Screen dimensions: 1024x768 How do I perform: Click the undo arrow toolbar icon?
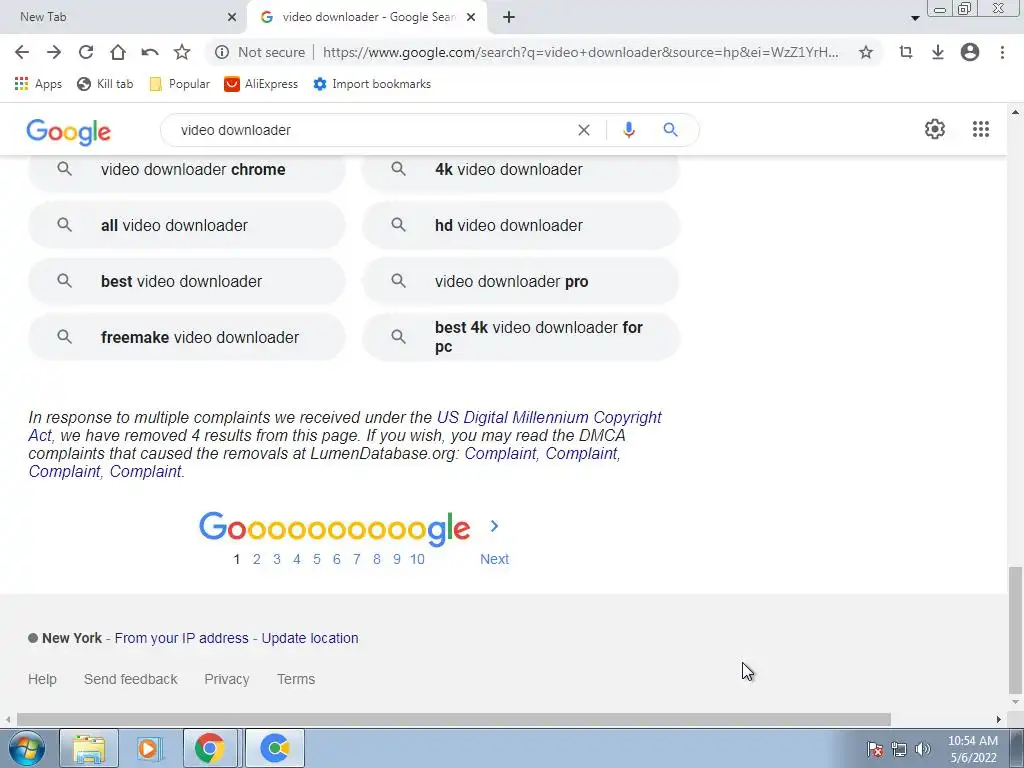150,52
